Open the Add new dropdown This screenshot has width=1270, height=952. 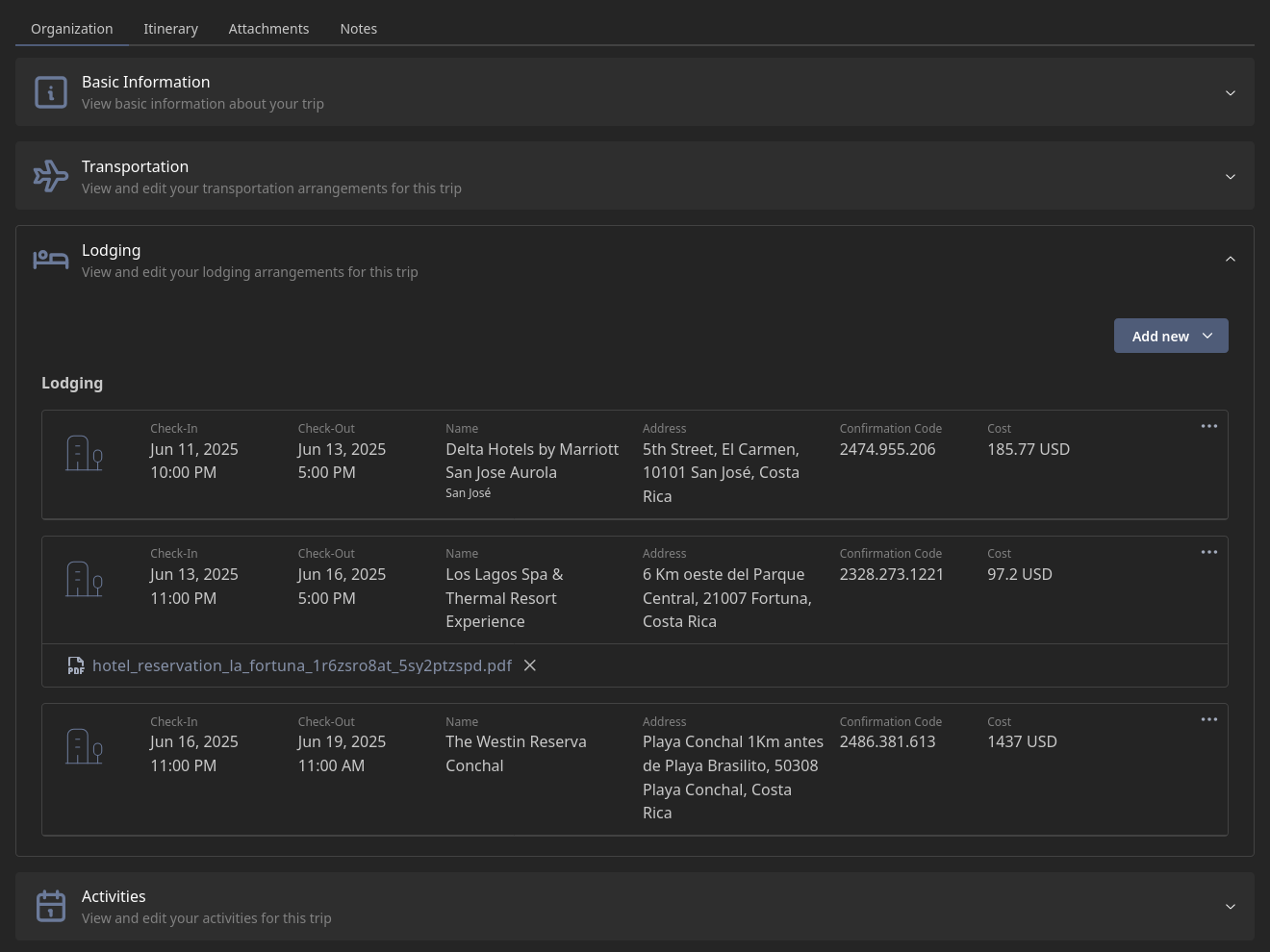[1171, 336]
